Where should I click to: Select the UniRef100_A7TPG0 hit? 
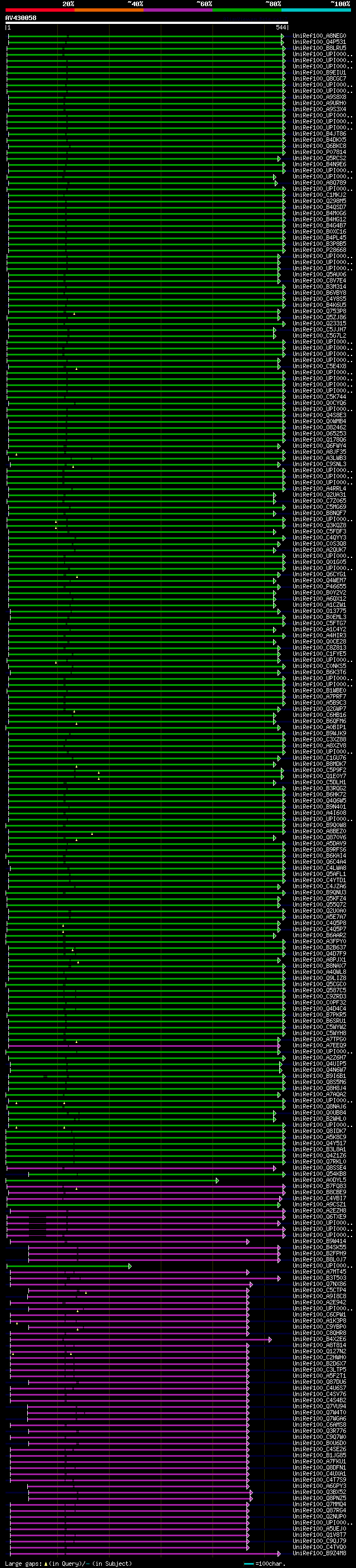[319, 1040]
